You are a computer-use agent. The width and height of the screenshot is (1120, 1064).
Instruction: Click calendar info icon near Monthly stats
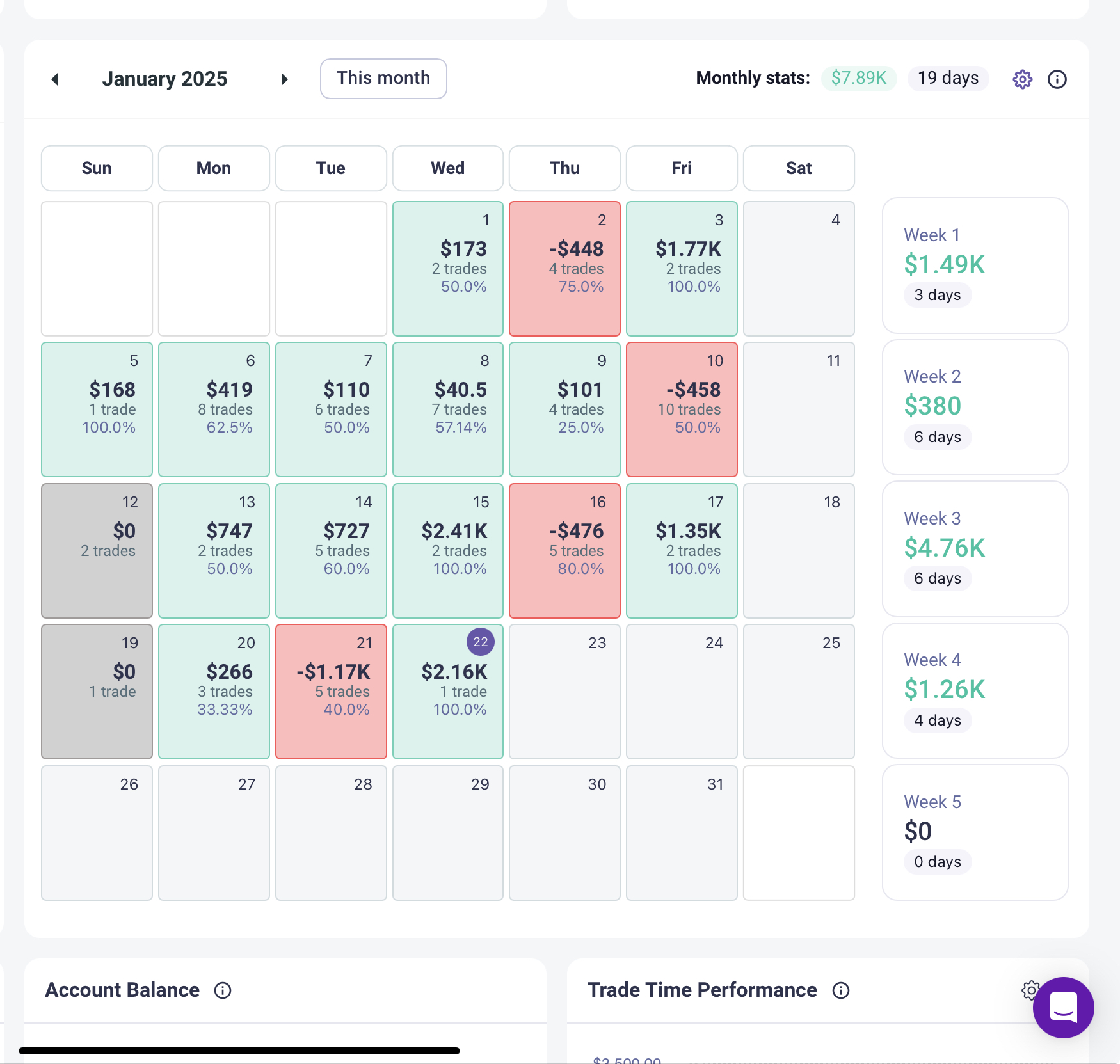tap(1057, 79)
